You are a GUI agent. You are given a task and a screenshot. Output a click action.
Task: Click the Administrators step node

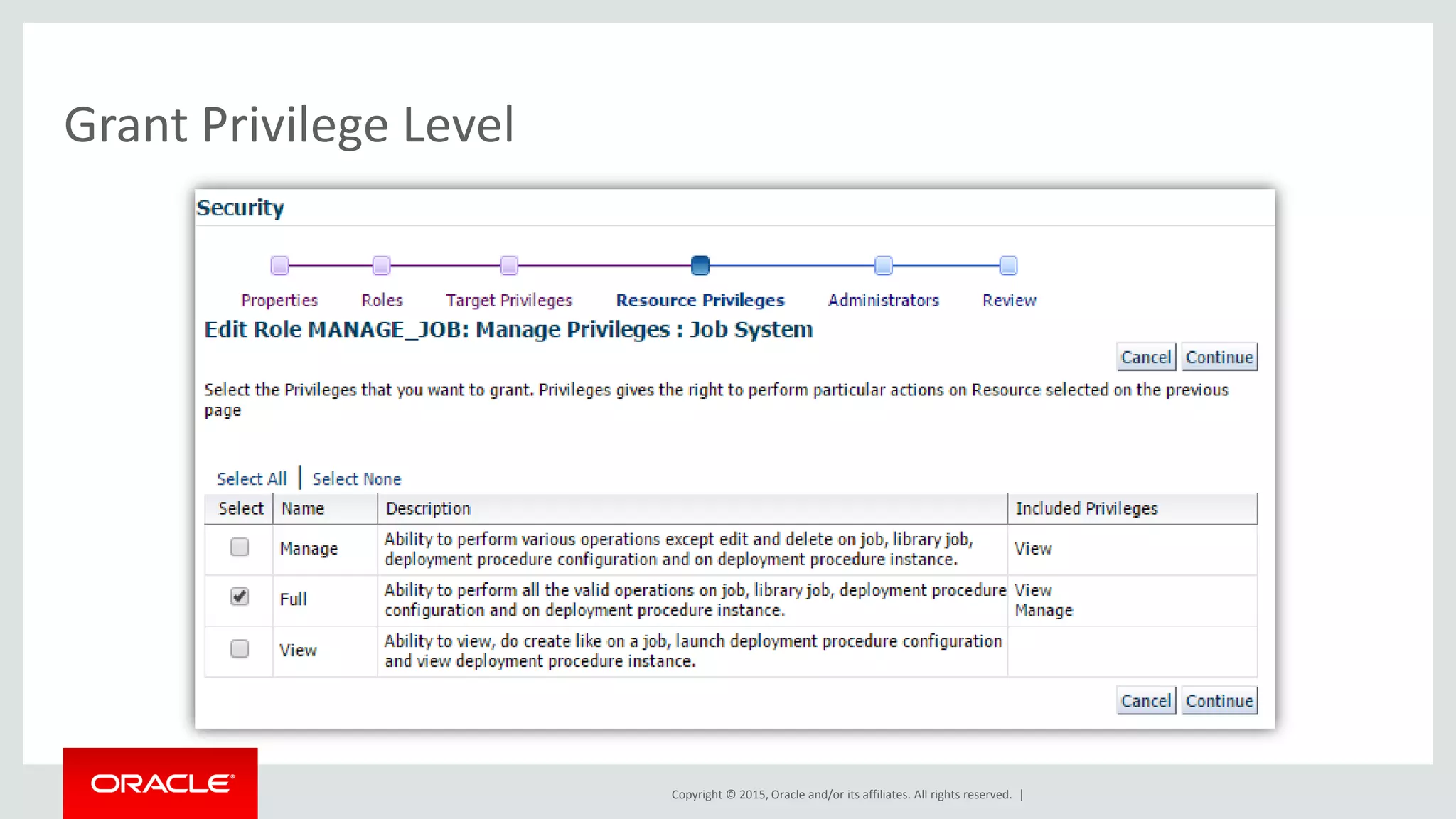tap(884, 266)
